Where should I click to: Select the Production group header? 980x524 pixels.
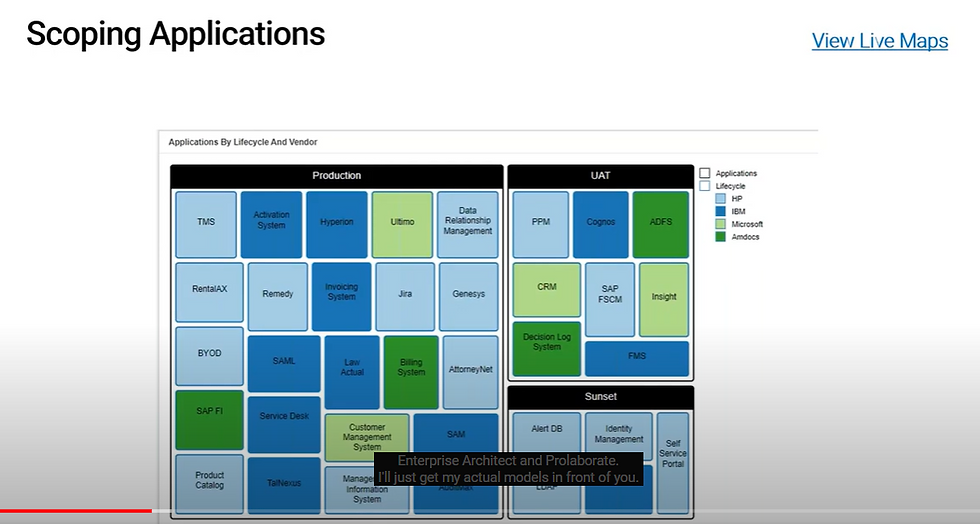click(337, 176)
